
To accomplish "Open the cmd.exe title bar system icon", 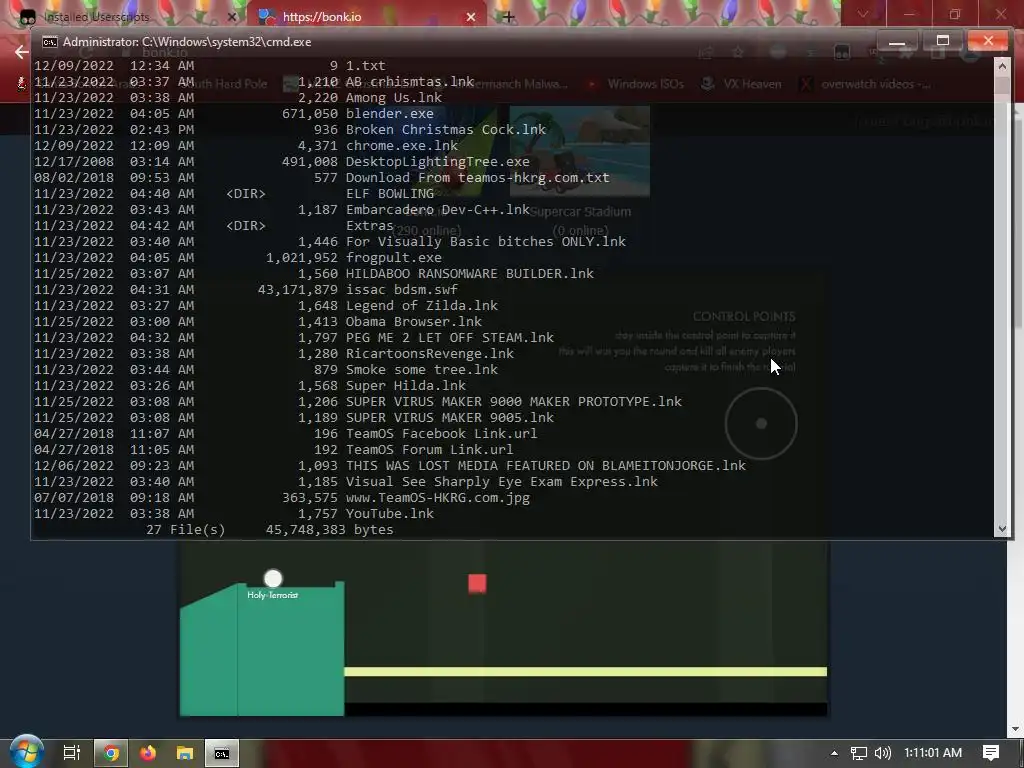I will point(50,42).
